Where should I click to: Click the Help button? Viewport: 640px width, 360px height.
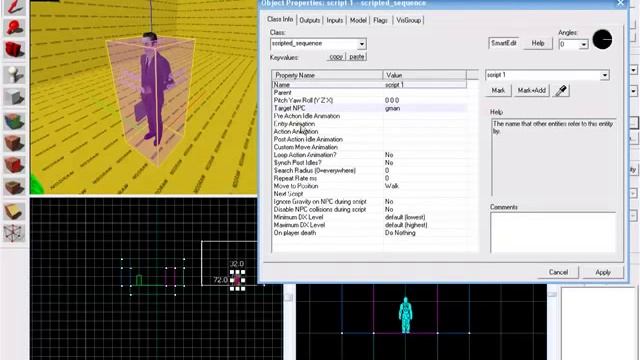[x=538, y=43]
